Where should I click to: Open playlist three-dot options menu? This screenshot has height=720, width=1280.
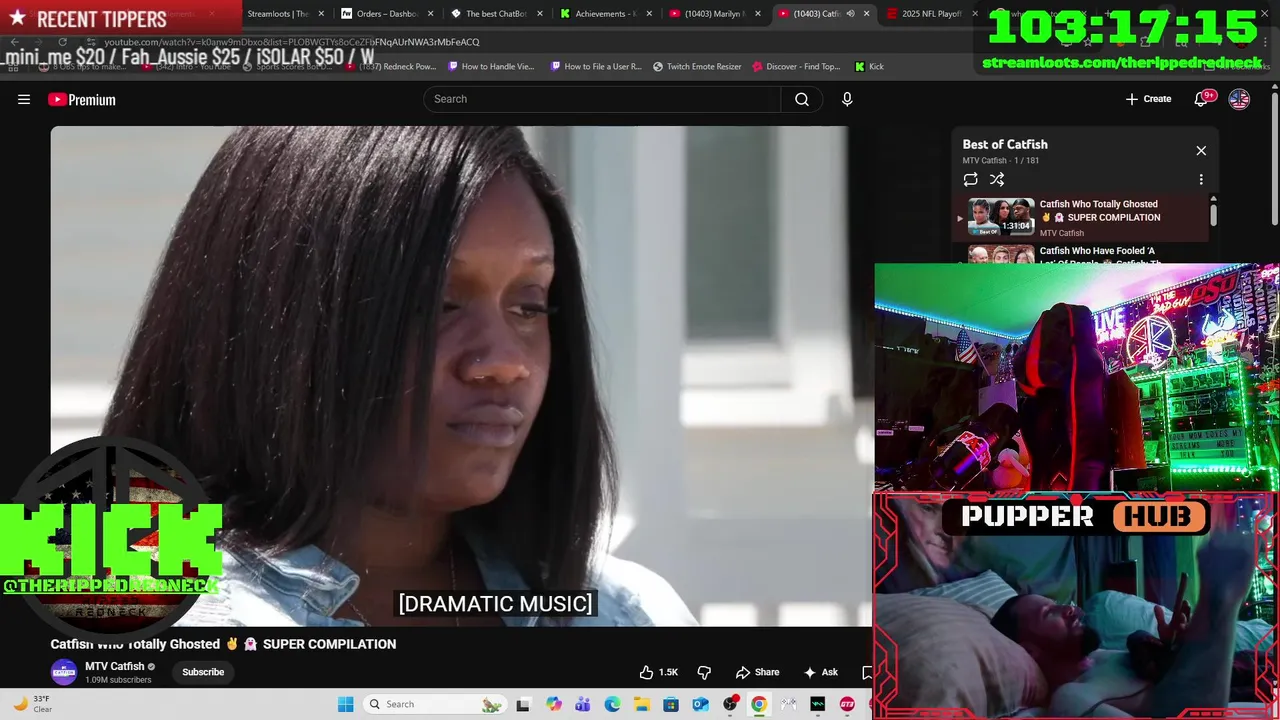point(1201,180)
